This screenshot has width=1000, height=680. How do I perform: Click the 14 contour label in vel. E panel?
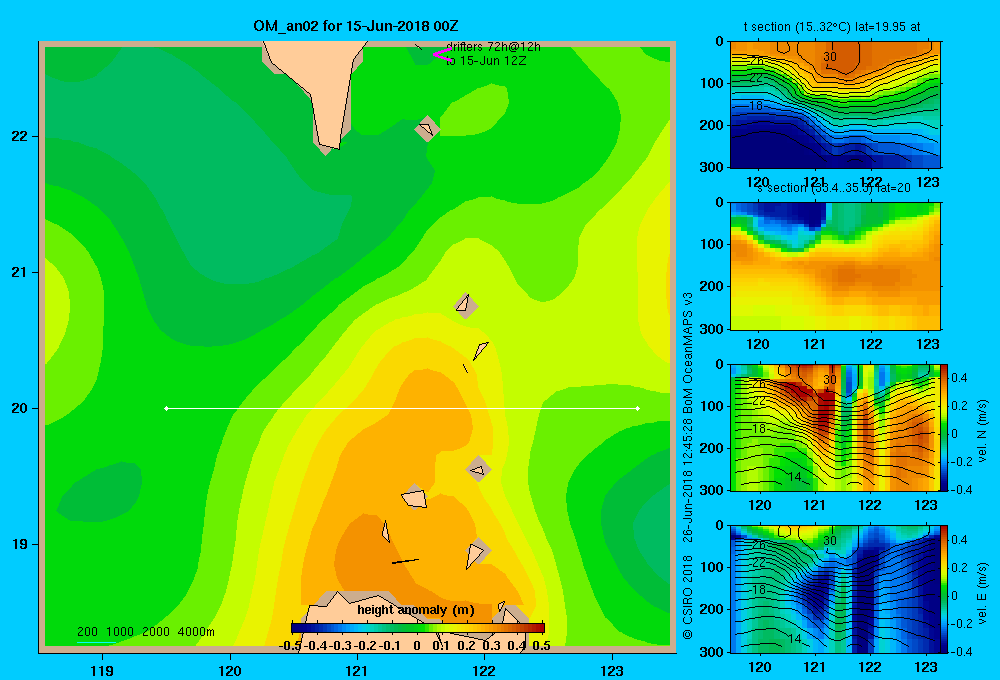tap(794, 638)
